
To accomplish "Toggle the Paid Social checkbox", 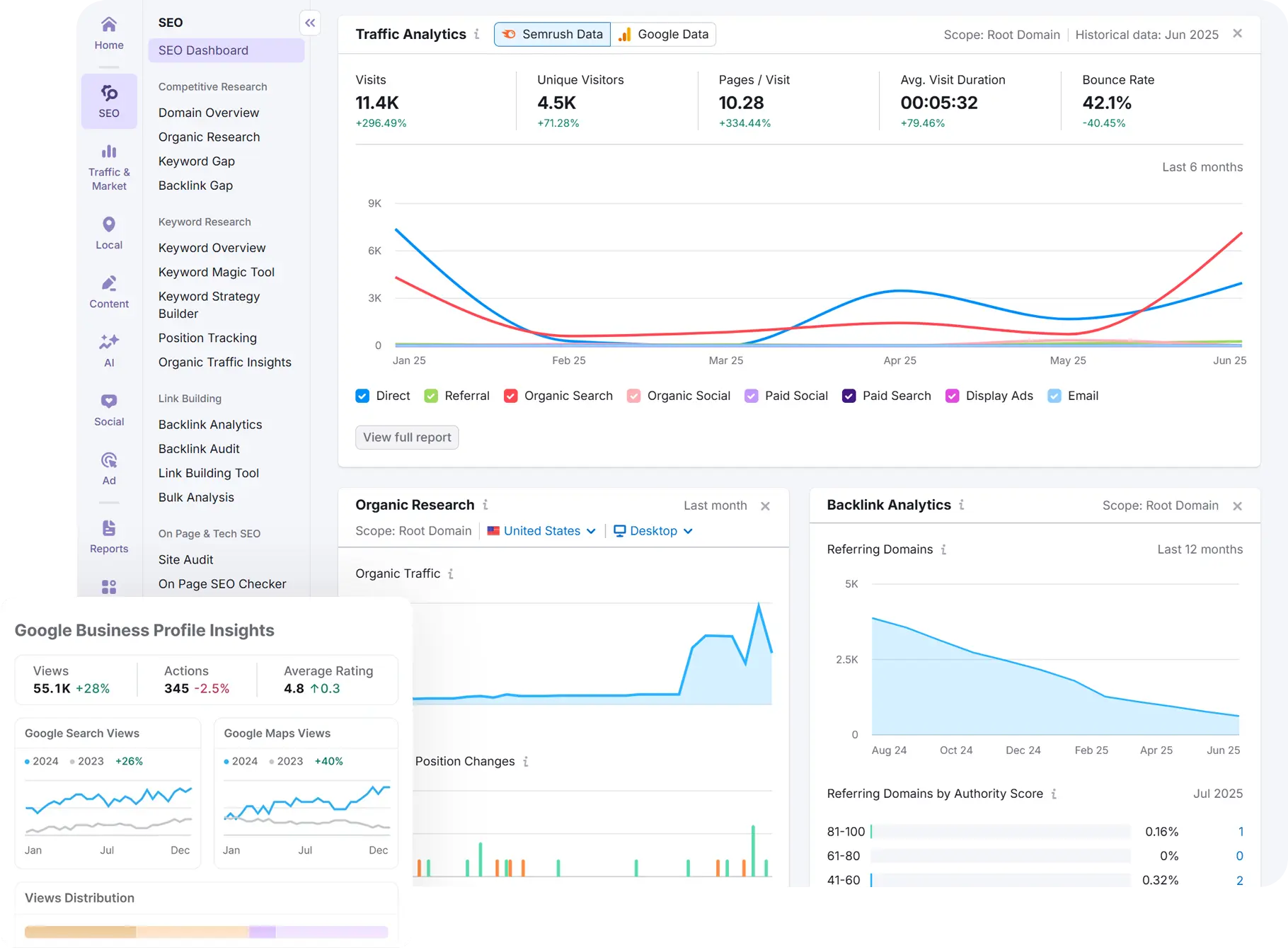I will click(x=752, y=396).
